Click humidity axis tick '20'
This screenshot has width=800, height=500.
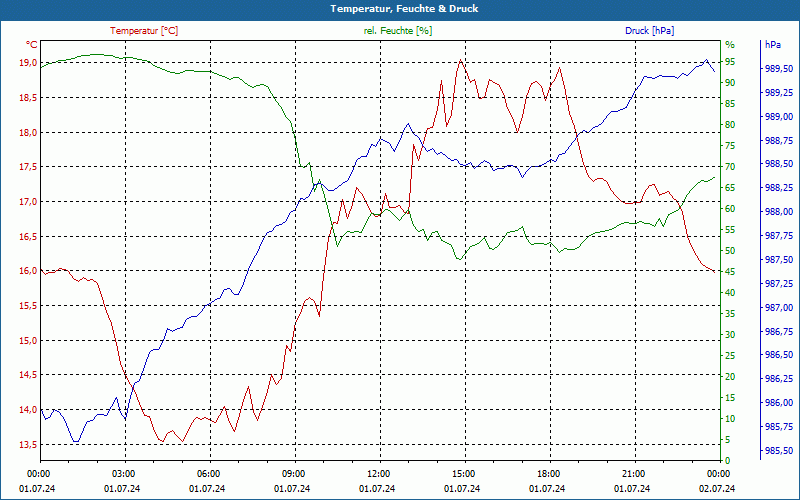pyautogui.click(x=730, y=377)
